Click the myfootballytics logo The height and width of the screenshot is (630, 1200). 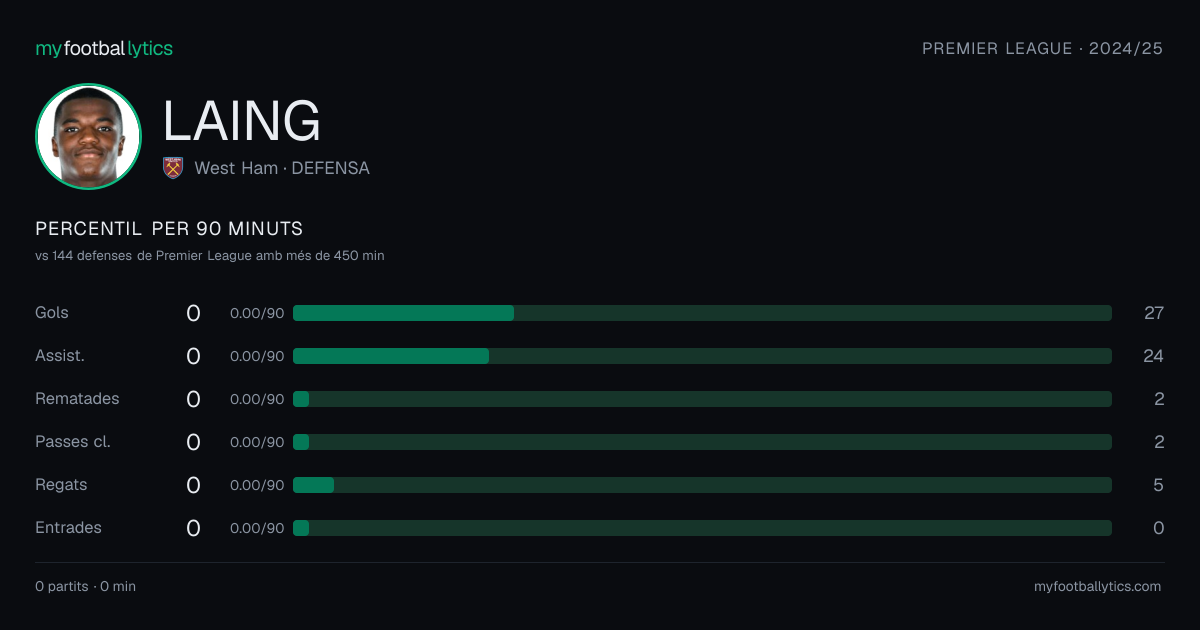click(104, 48)
